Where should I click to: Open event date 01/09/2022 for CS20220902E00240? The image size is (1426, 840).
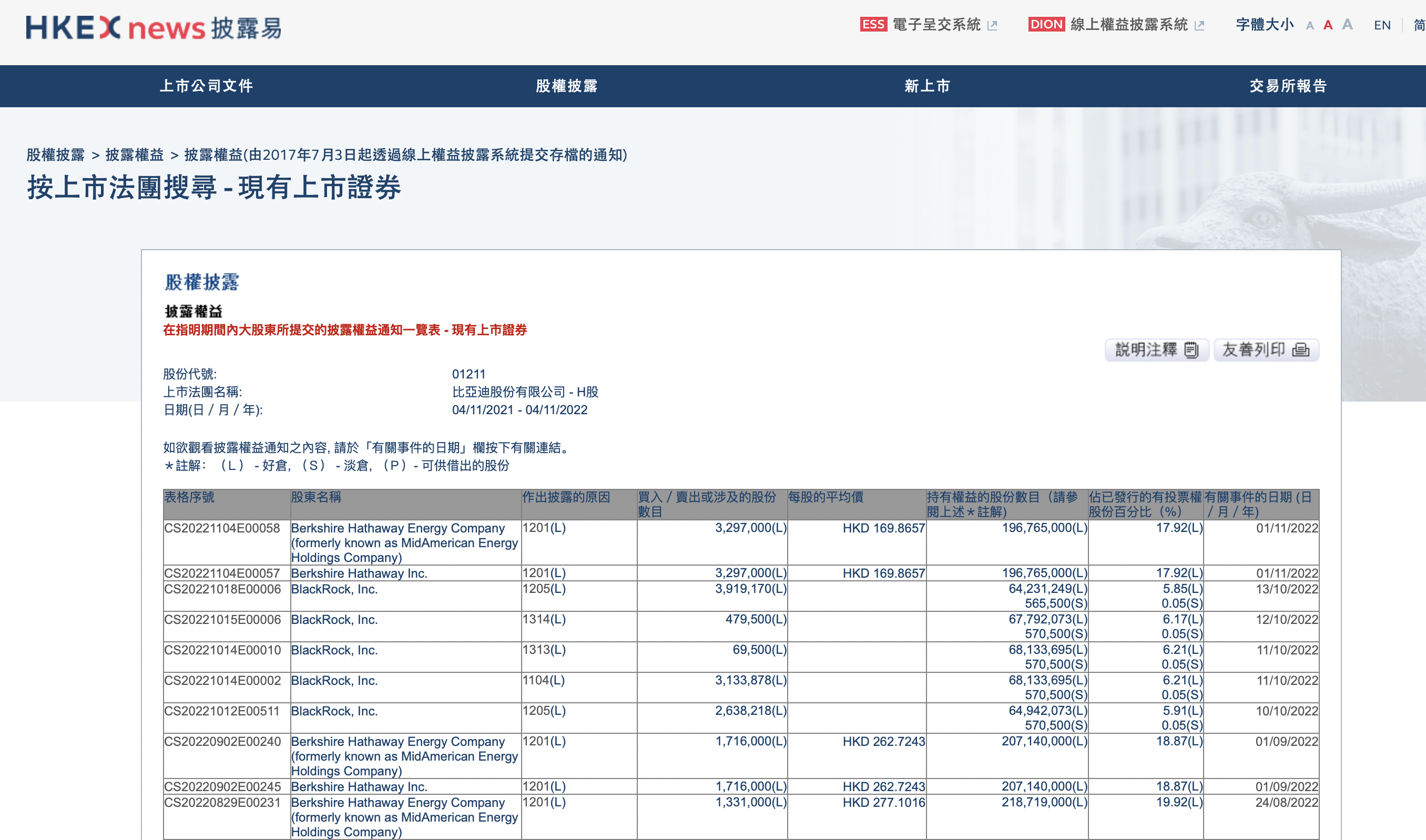click(x=1287, y=742)
